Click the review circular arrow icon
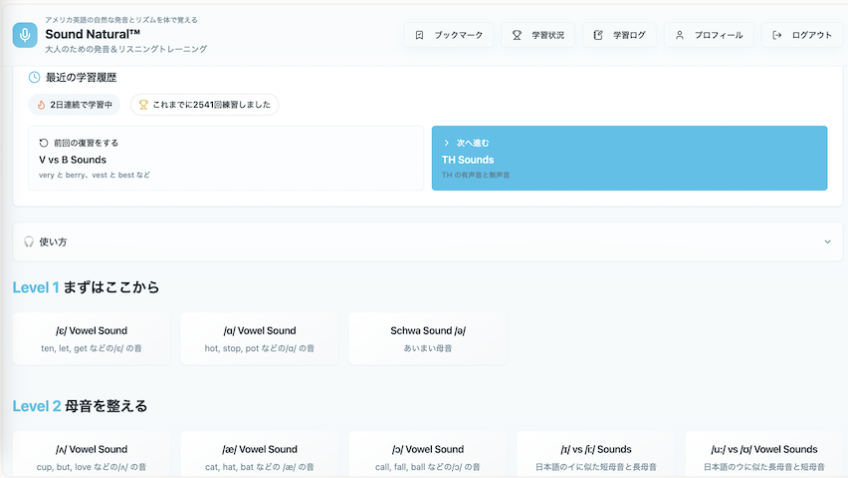The height and width of the screenshot is (478, 848). pos(44,143)
